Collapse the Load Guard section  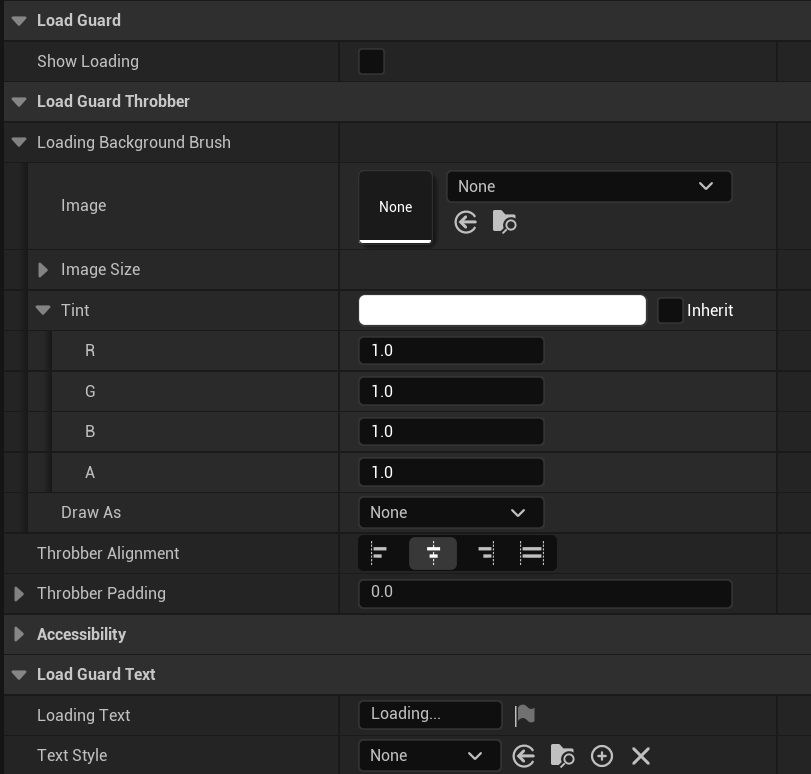(x=19, y=21)
